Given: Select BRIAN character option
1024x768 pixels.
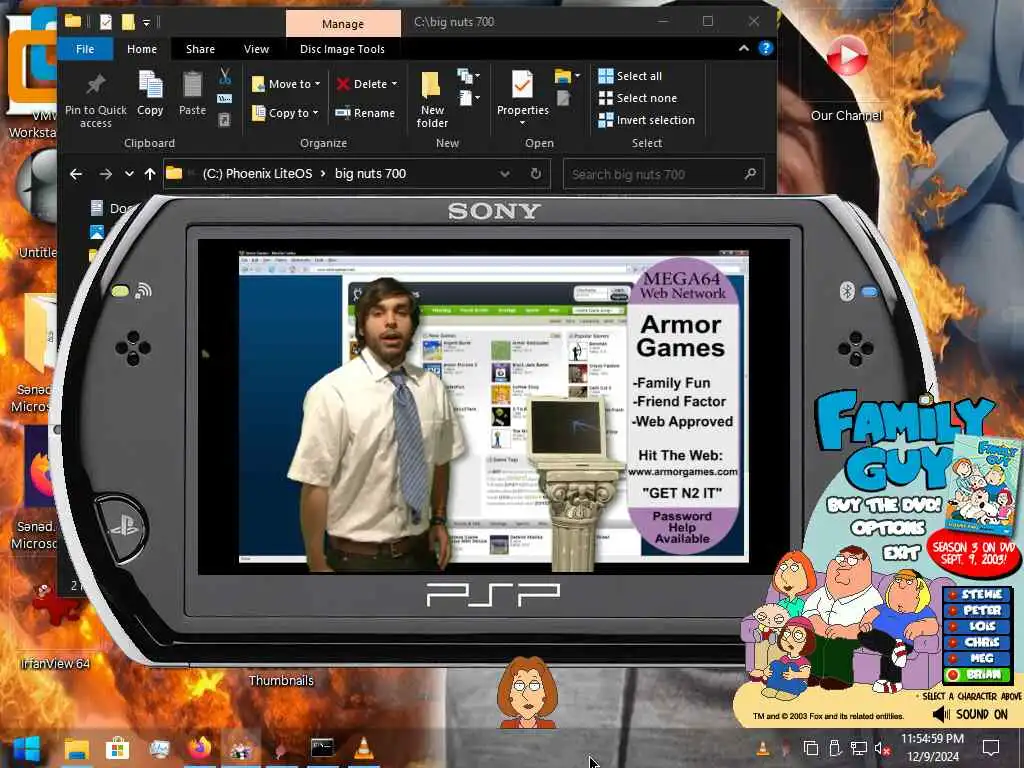Looking at the screenshot, I should point(977,675).
